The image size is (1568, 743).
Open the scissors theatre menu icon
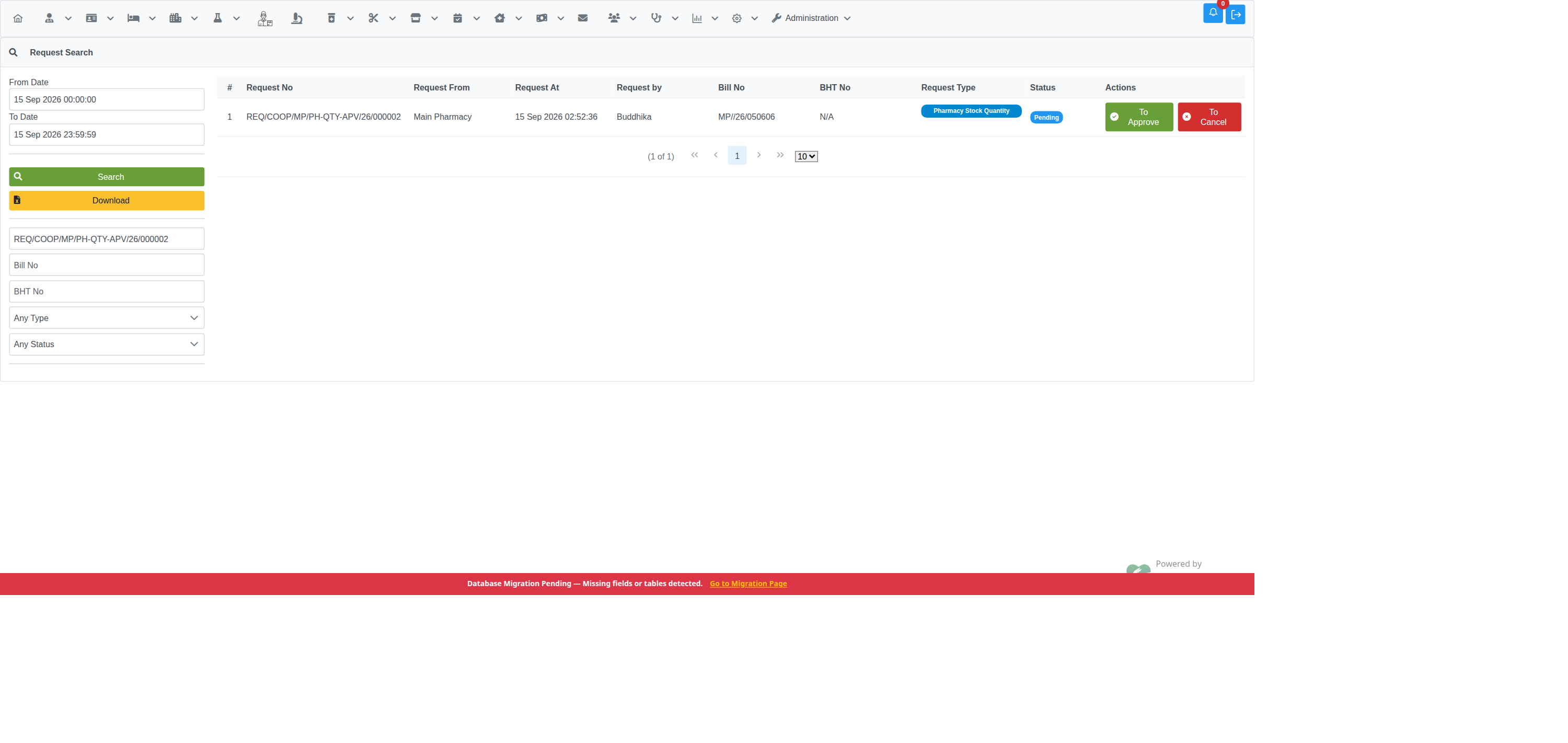click(373, 18)
